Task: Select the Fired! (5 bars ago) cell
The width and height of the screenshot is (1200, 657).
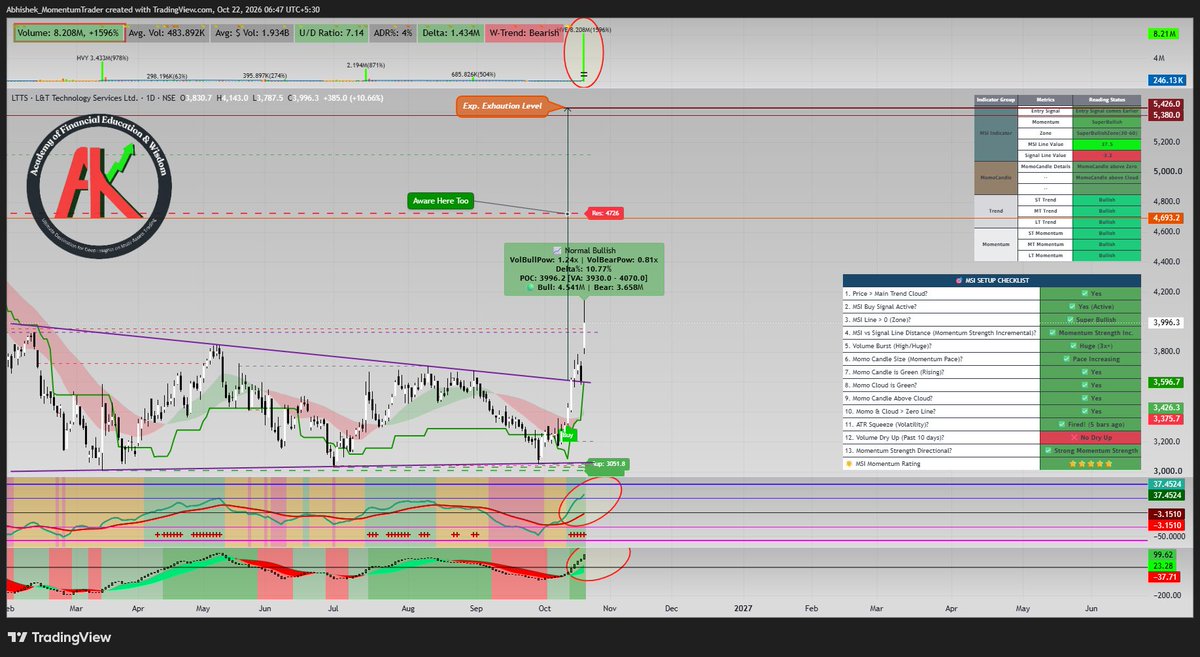Action: [x=1090, y=424]
